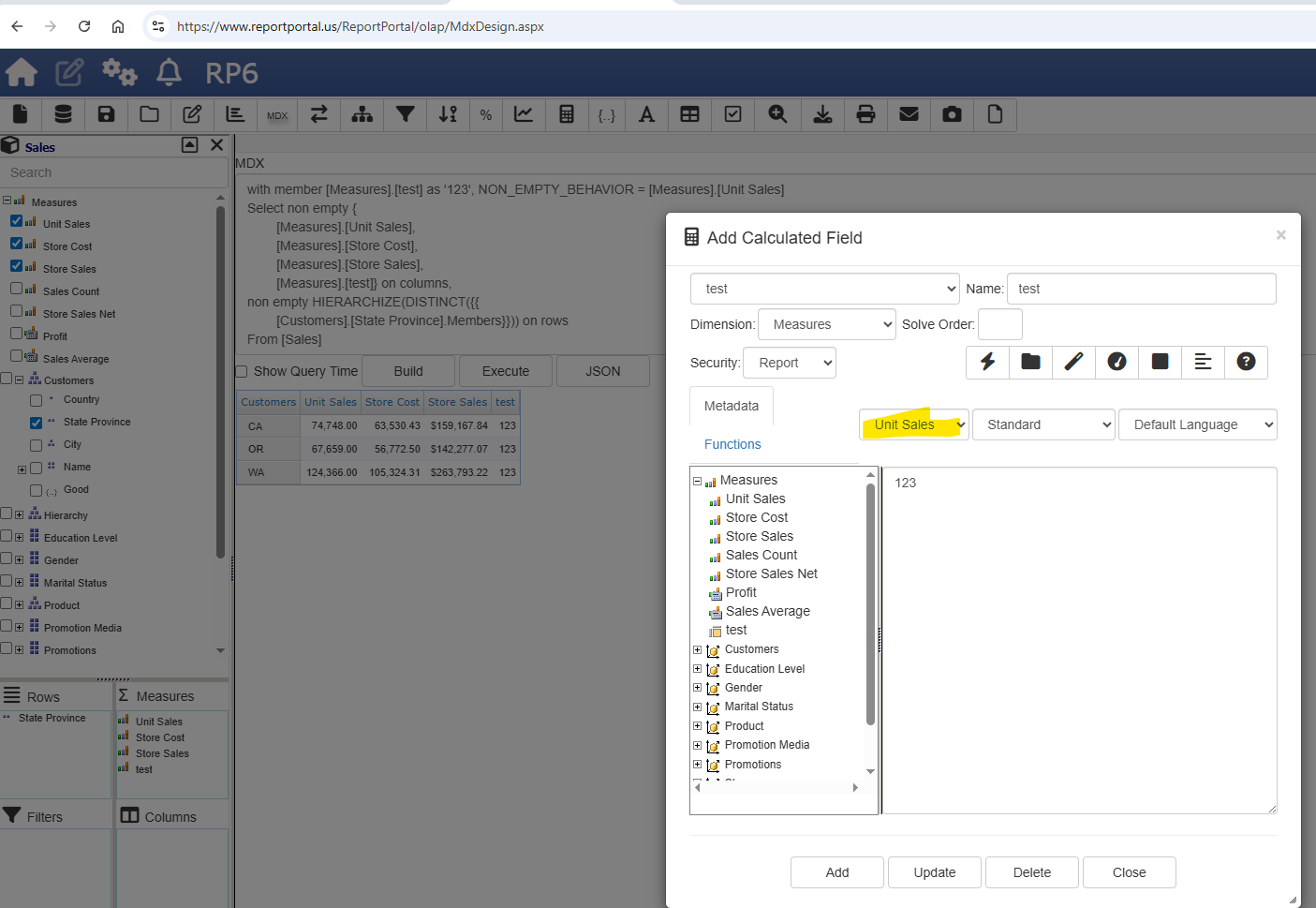
Task: Switch to the Metadata tab
Action: click(x=732, y=406)
